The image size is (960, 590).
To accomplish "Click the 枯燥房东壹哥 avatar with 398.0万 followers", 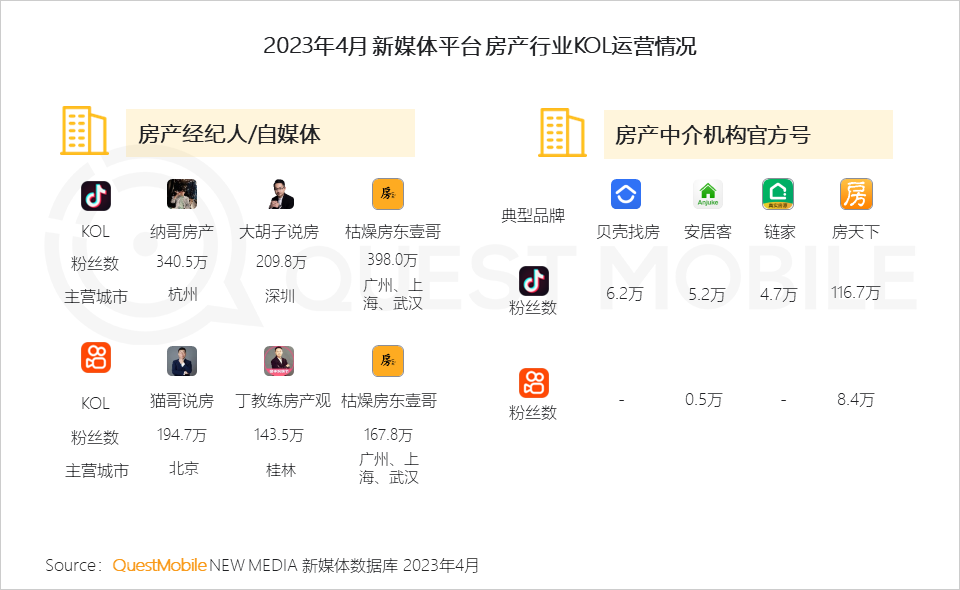I will [x=388, y=194].
